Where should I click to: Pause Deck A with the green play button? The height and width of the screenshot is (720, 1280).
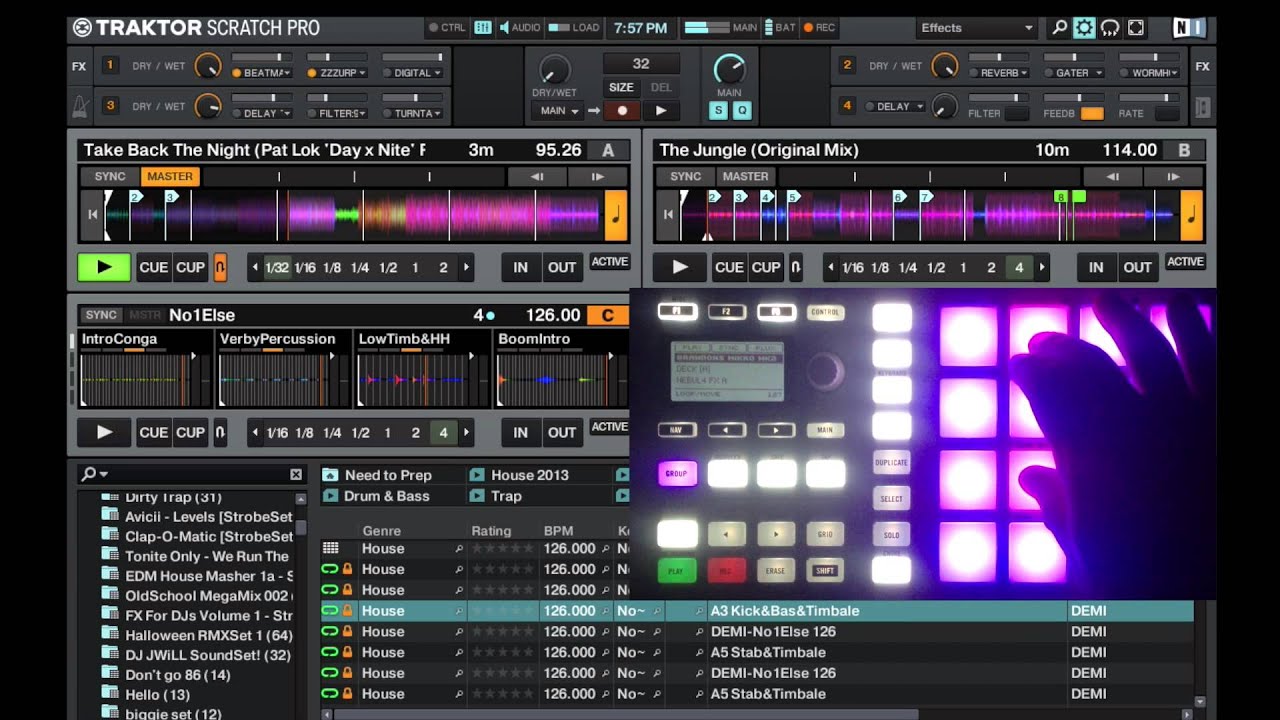point(104,267)
